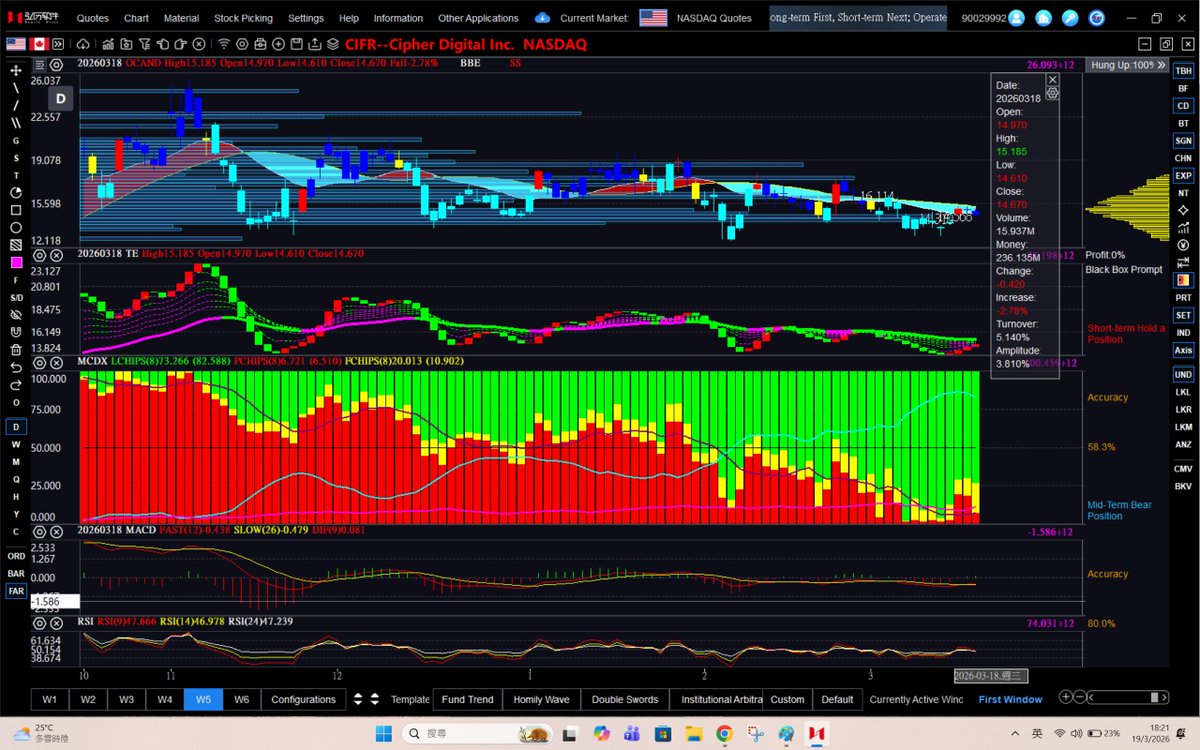Click the layers stack icon in toolbar

tap(332, 44)
